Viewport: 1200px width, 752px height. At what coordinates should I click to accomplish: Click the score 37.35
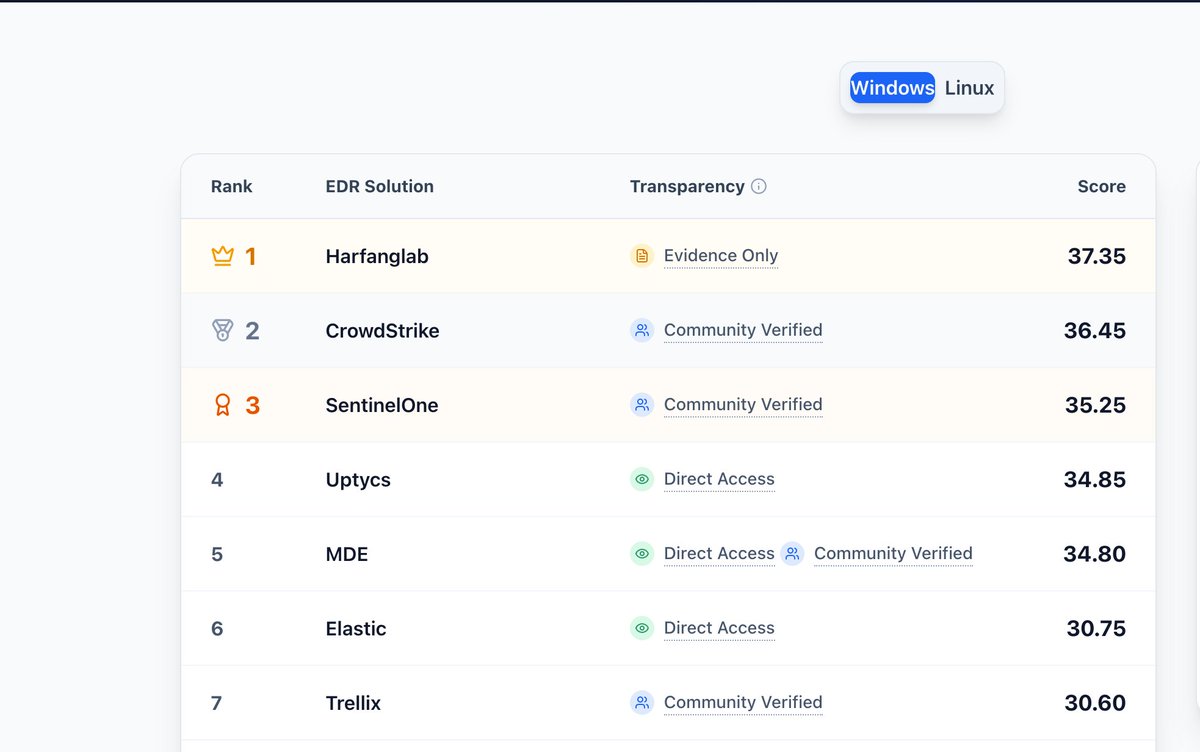(x=1097, y=256)
